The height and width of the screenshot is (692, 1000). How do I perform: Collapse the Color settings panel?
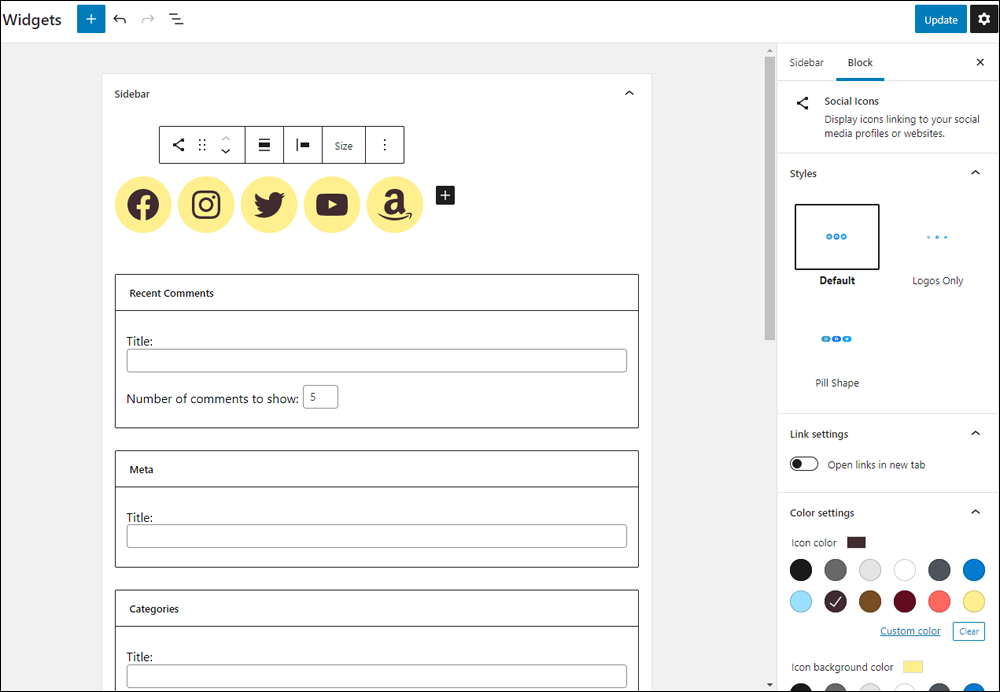tap(975, 512)
